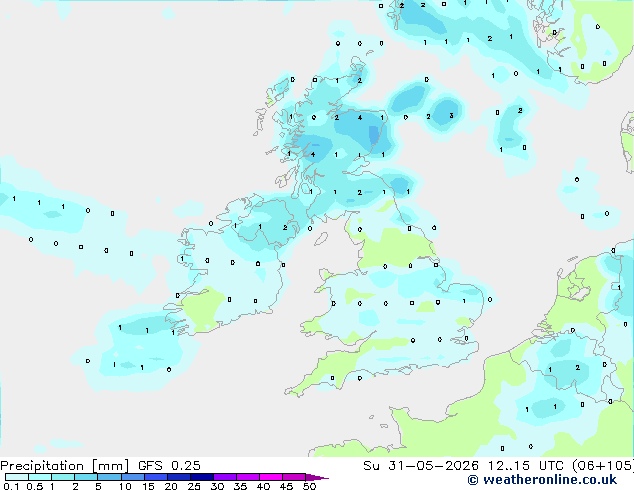Click the legend label '35'
Viewport: 634px width, 490px height.
[x=241, y=486]
